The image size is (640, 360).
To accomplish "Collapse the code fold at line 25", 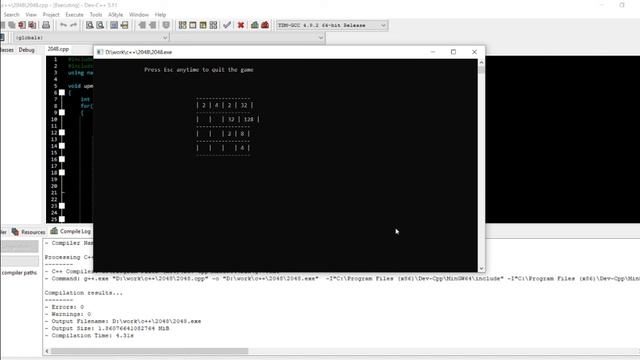I will click(x=62, y=219).
